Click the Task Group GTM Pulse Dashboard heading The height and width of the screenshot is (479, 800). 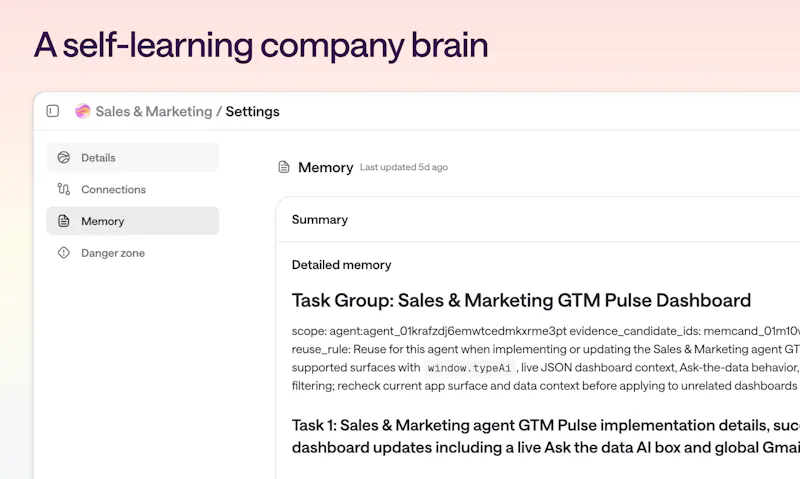[x=521, y=300]
